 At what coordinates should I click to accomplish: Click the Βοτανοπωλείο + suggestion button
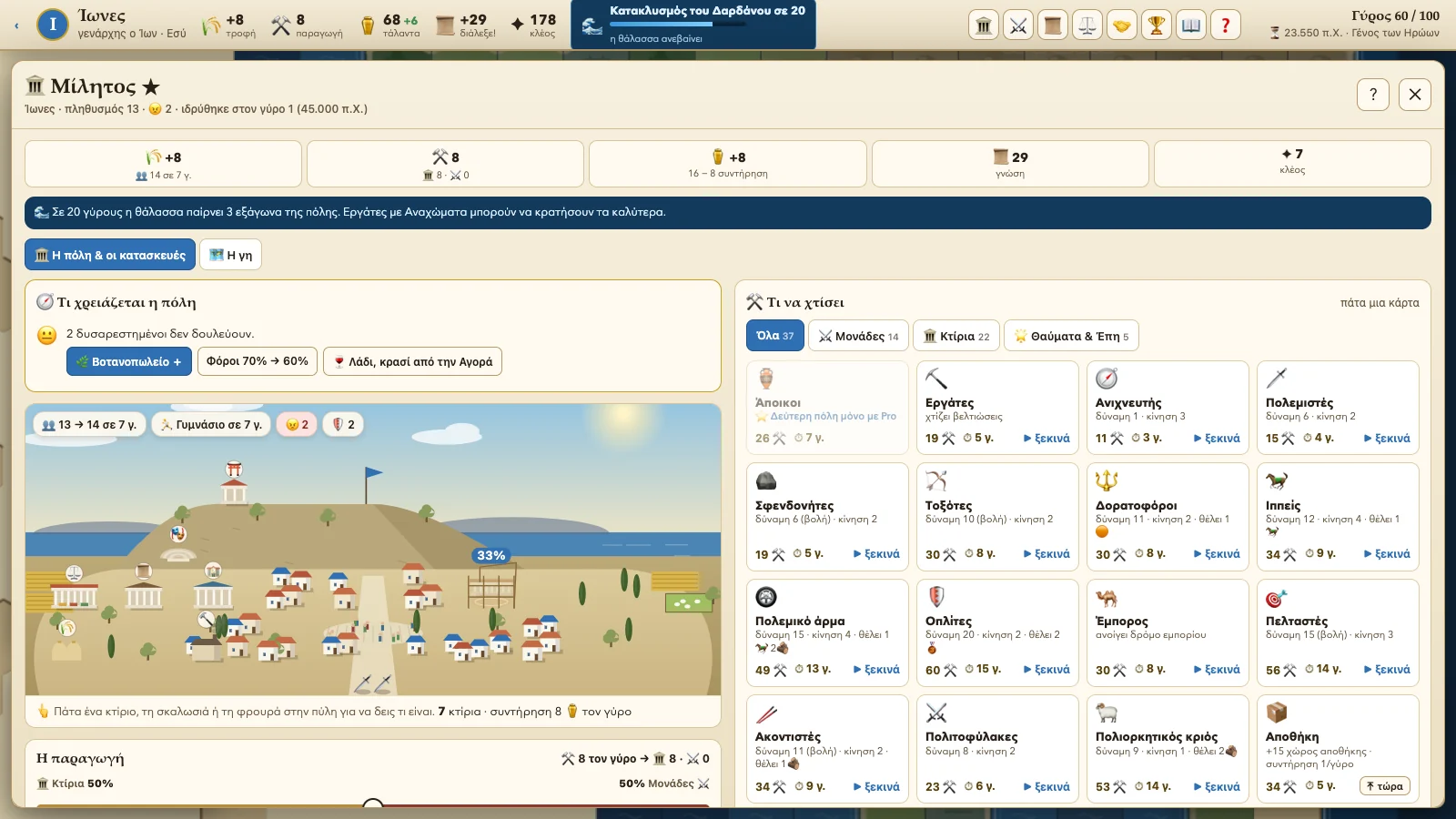(x=129, y=361)
